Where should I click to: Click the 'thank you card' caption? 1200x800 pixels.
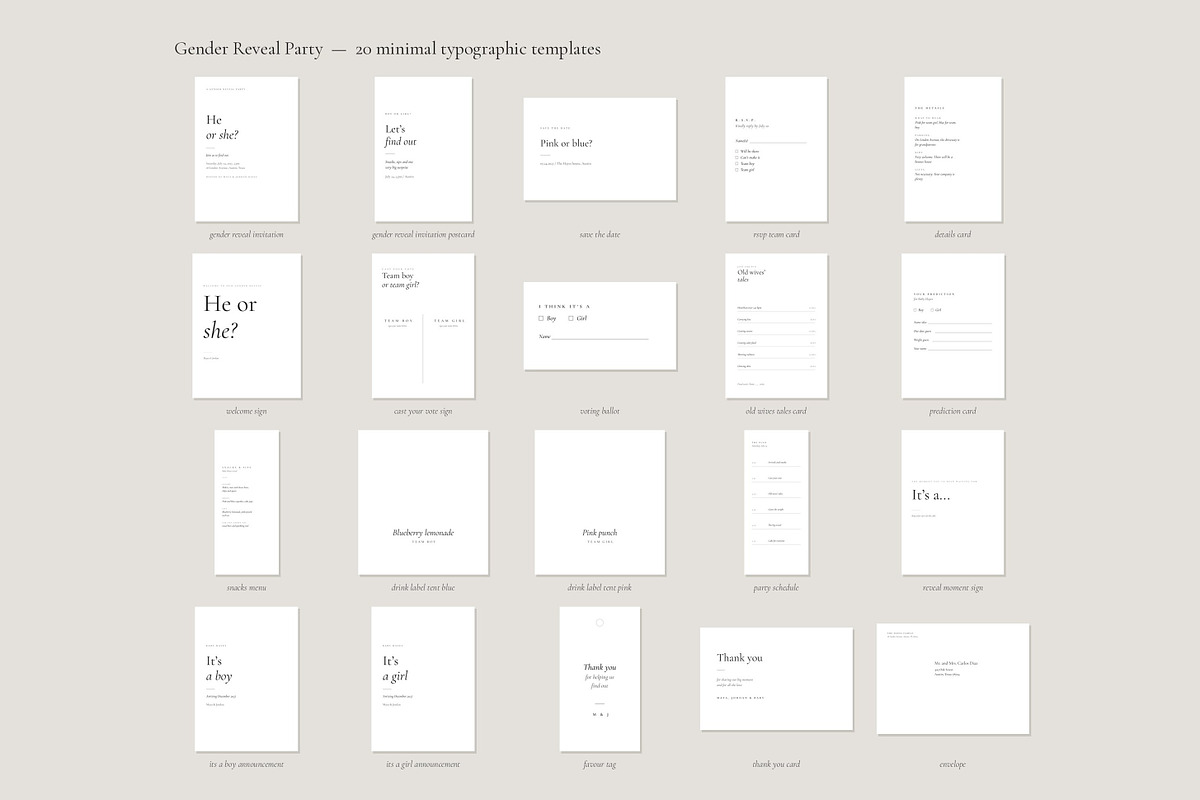(x=776, y=764)
